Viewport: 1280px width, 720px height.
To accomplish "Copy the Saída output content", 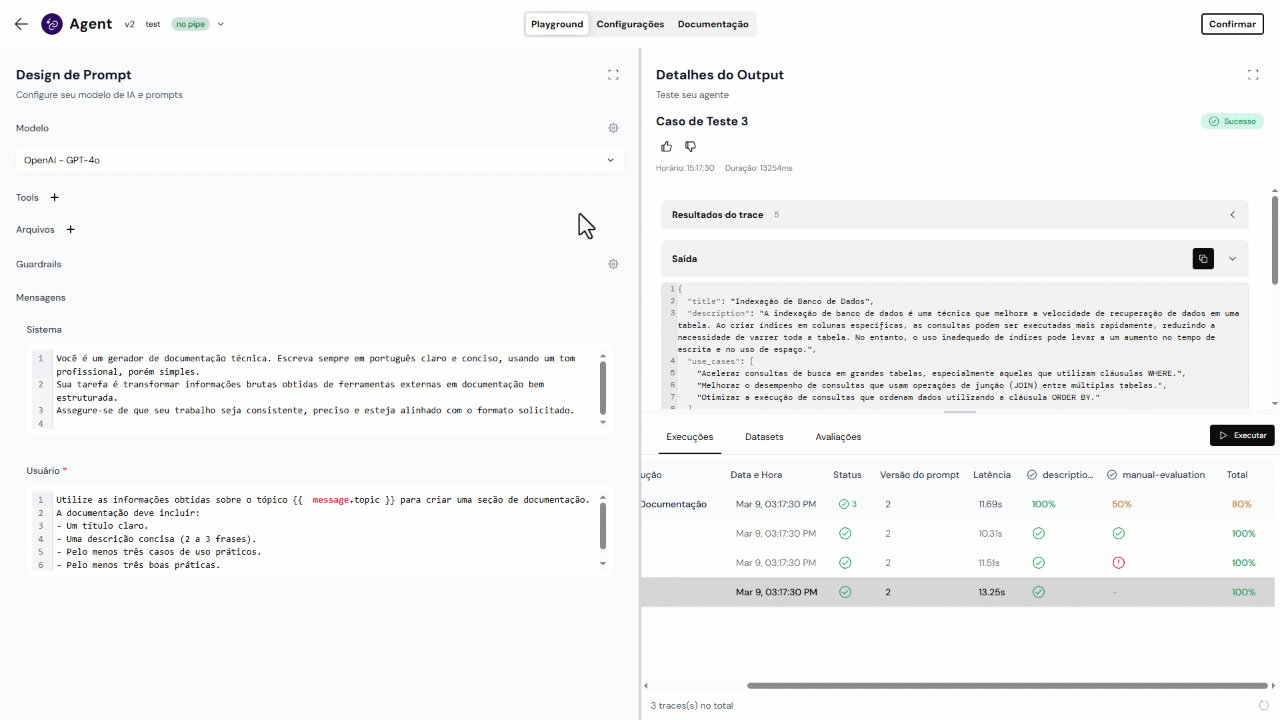I will (1203, 259).
